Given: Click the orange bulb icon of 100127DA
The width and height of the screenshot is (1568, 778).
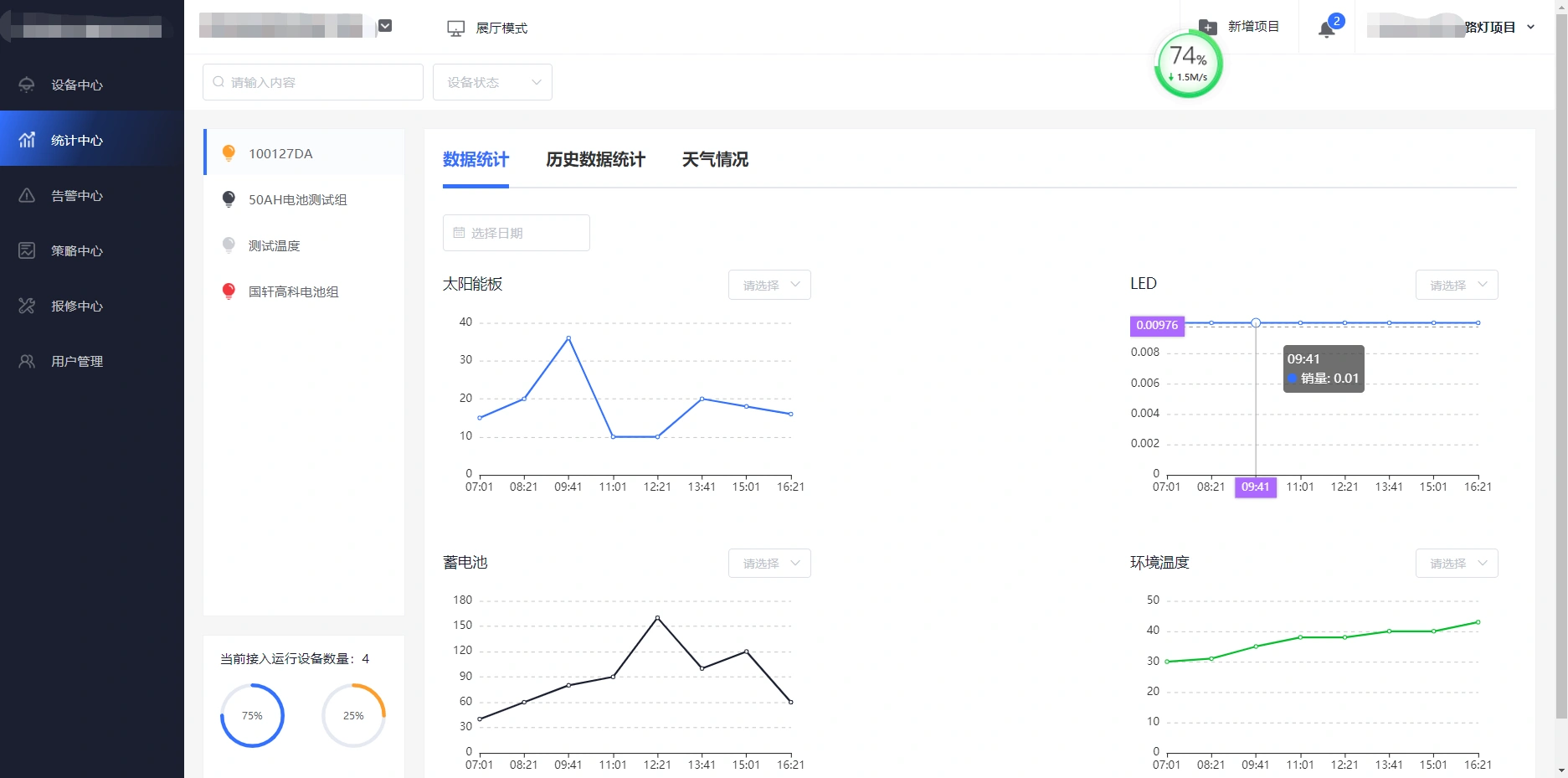Looking at the screenshot, I should 229,152.
